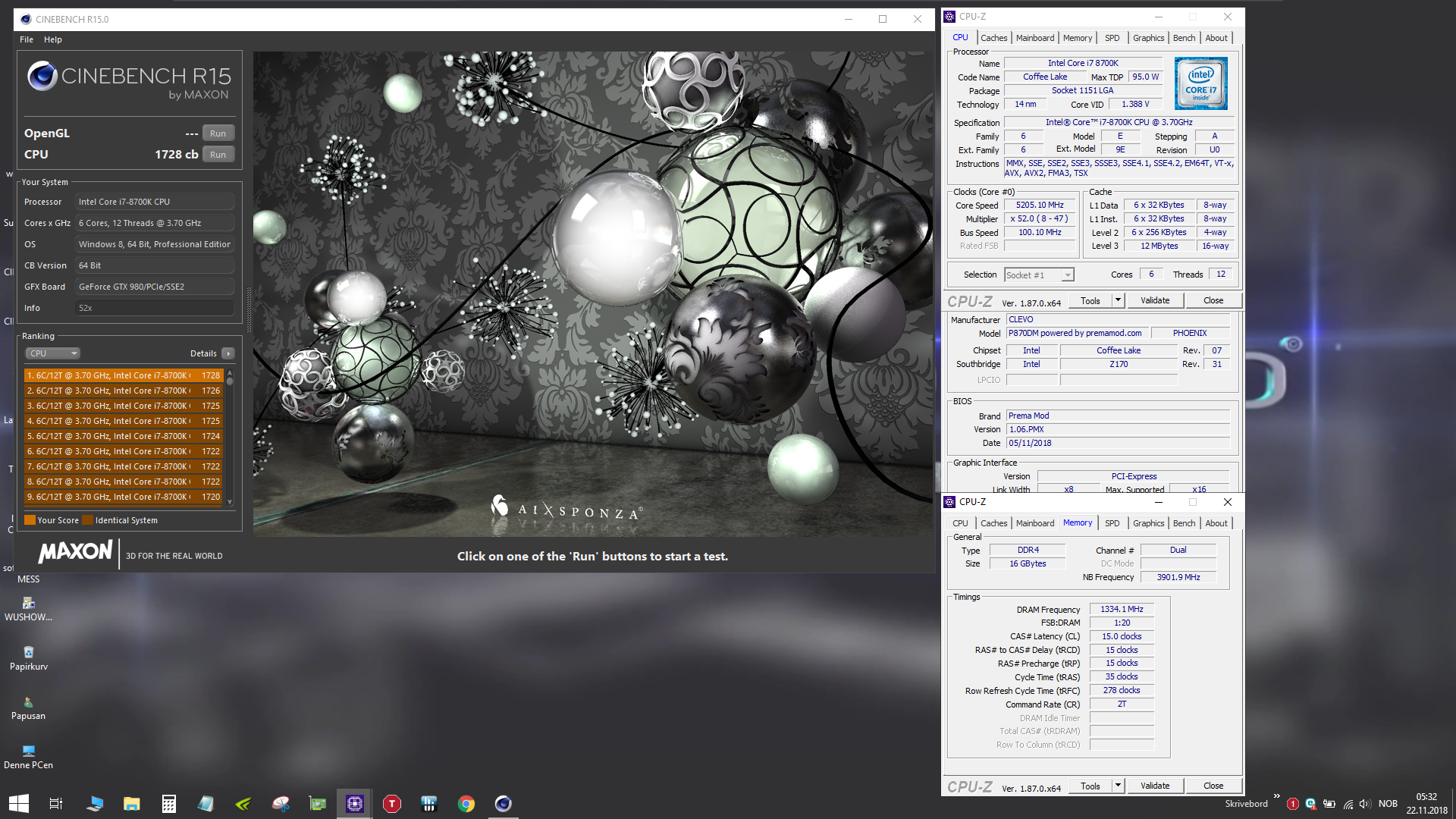Open the Notepad taskbar icon
Screen dimensions: 1456x819
point(206,803)
